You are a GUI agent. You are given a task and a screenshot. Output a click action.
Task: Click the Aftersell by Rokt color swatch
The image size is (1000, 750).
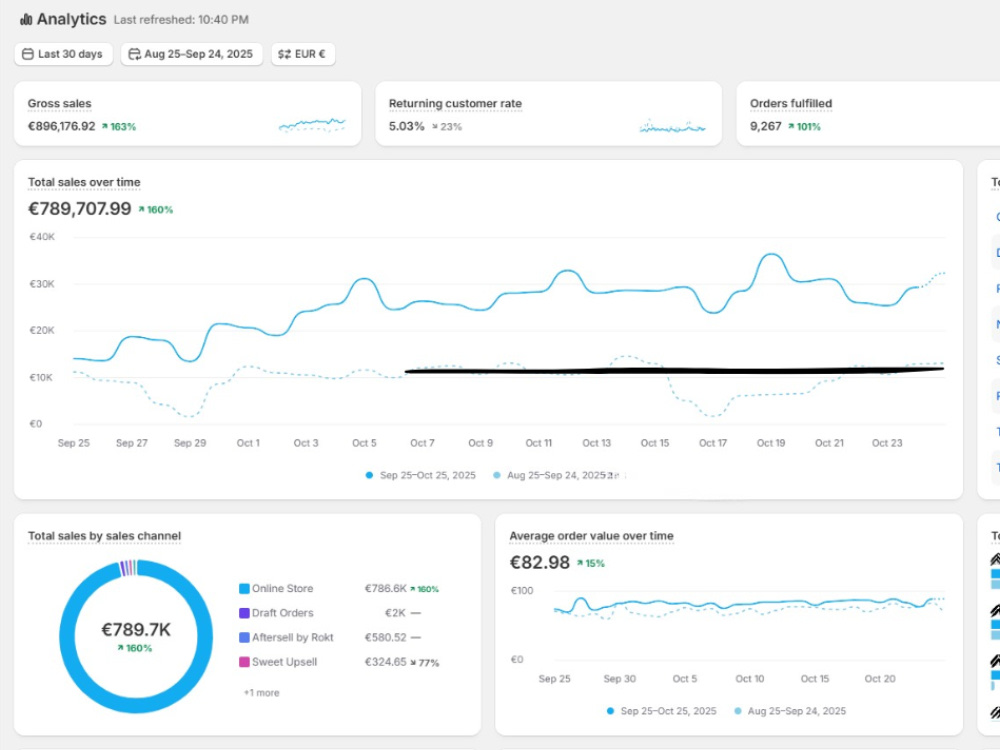point(244,637)
